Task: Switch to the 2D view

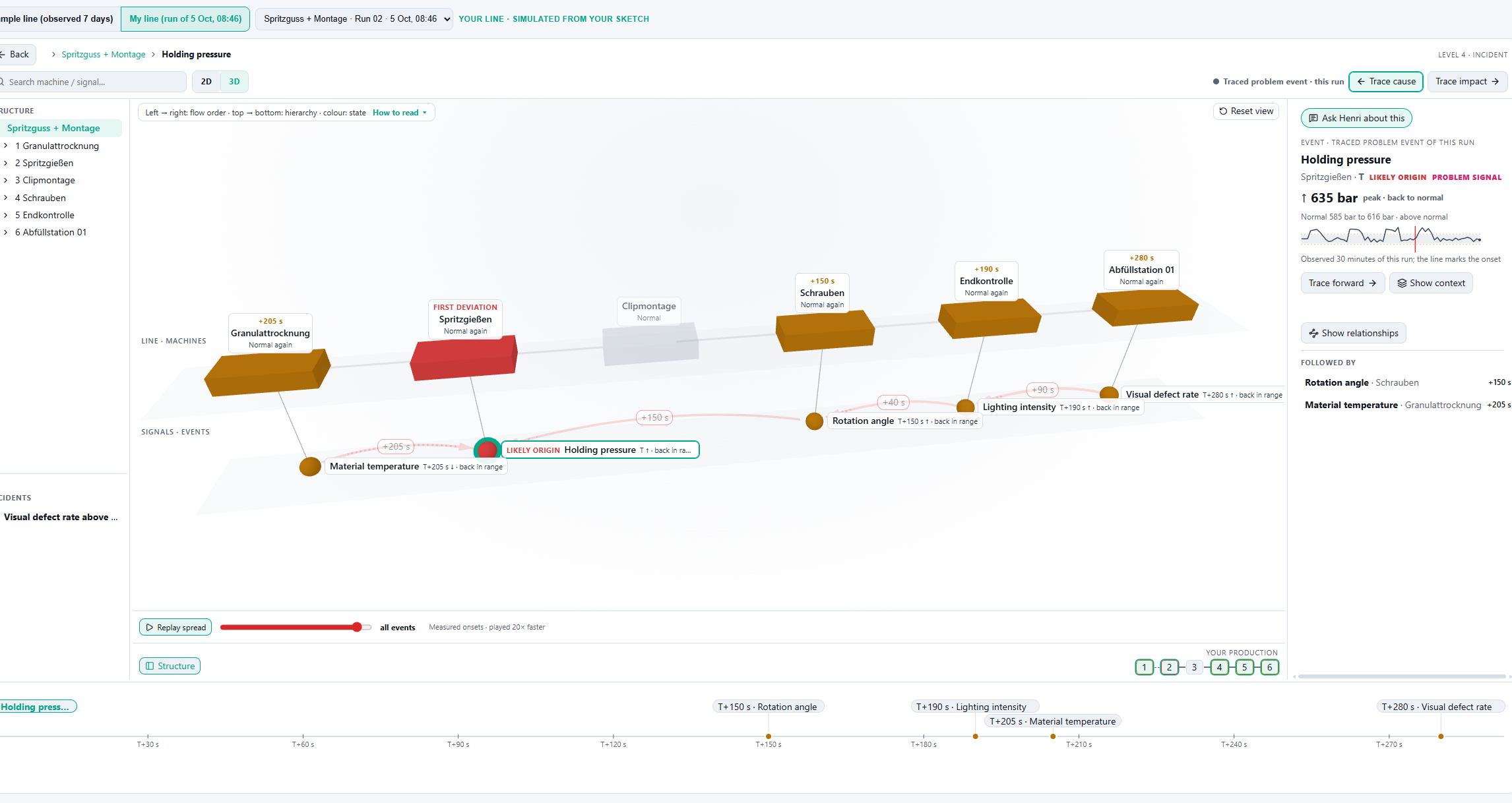Action: pyautogui.click(x=206, y=82)
